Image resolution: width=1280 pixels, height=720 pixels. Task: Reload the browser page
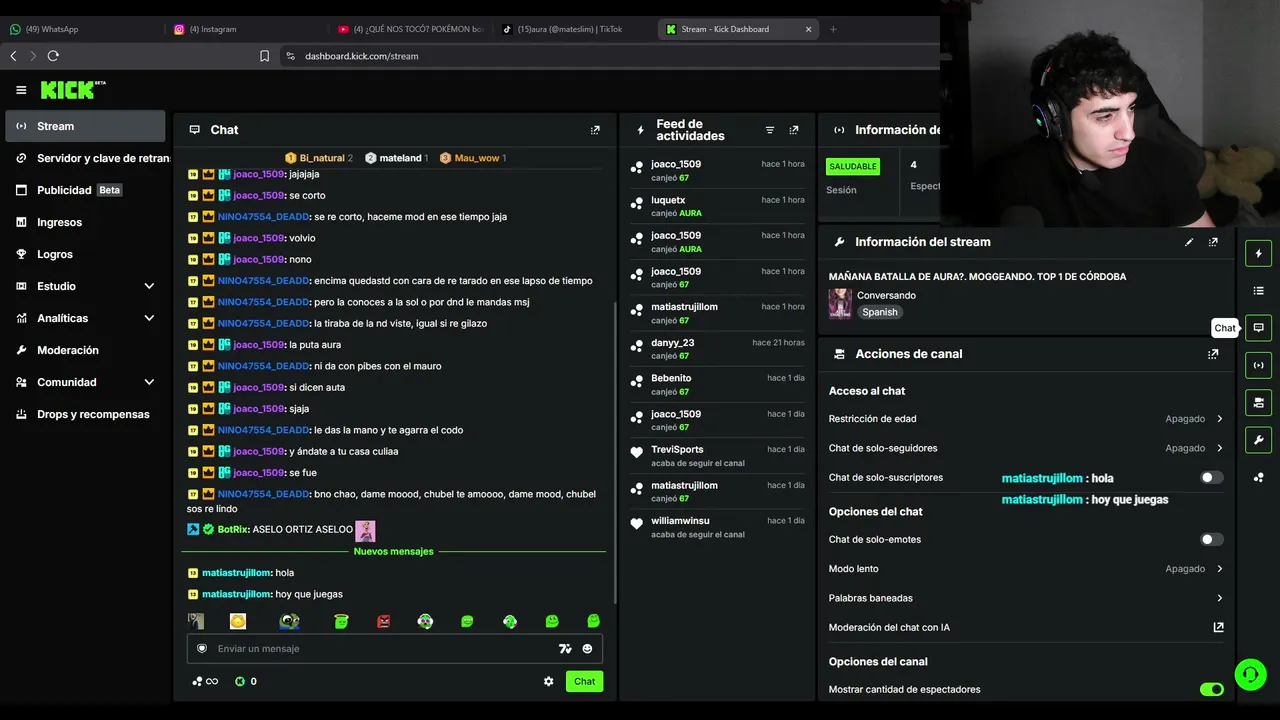click(x=53, y=56)
